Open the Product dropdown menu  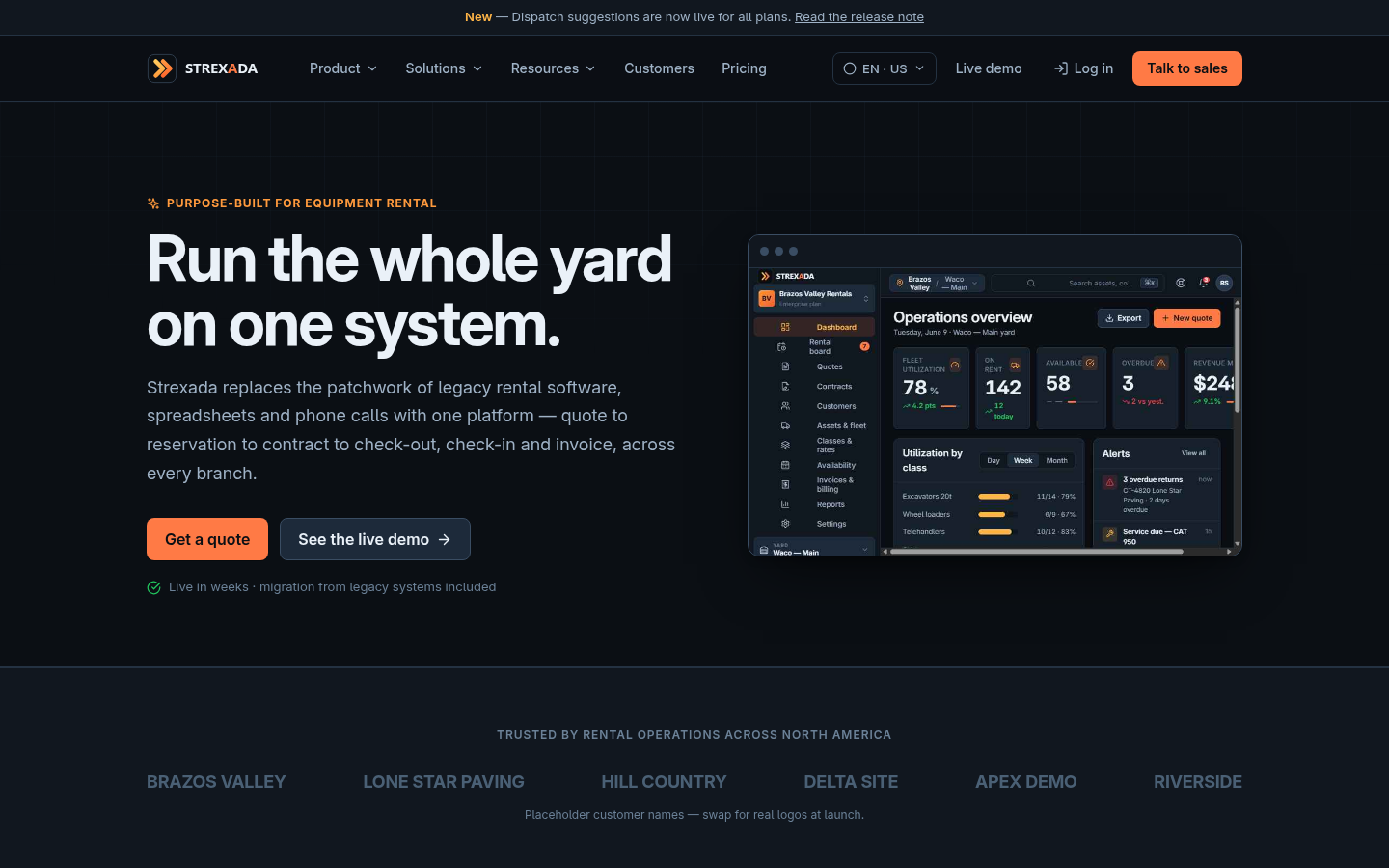[x=343, y=68]
